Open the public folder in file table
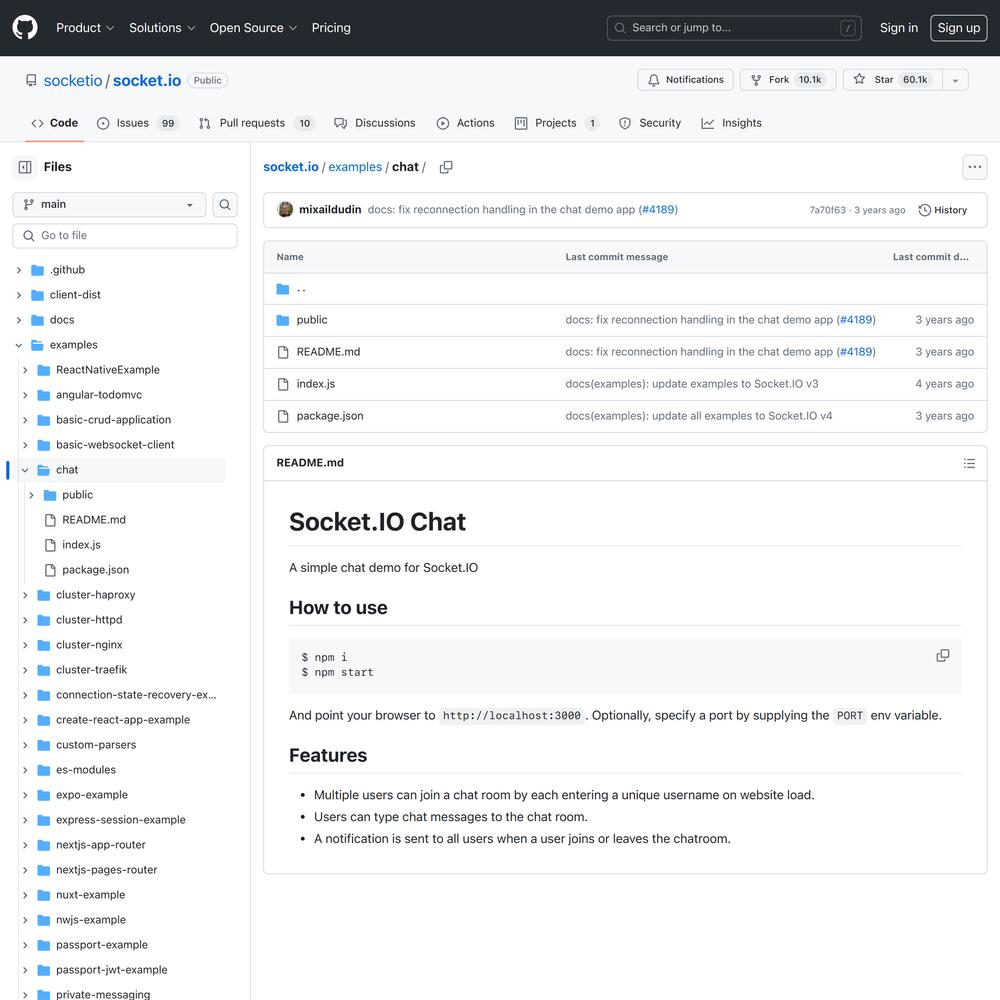 tap(311, 320)
